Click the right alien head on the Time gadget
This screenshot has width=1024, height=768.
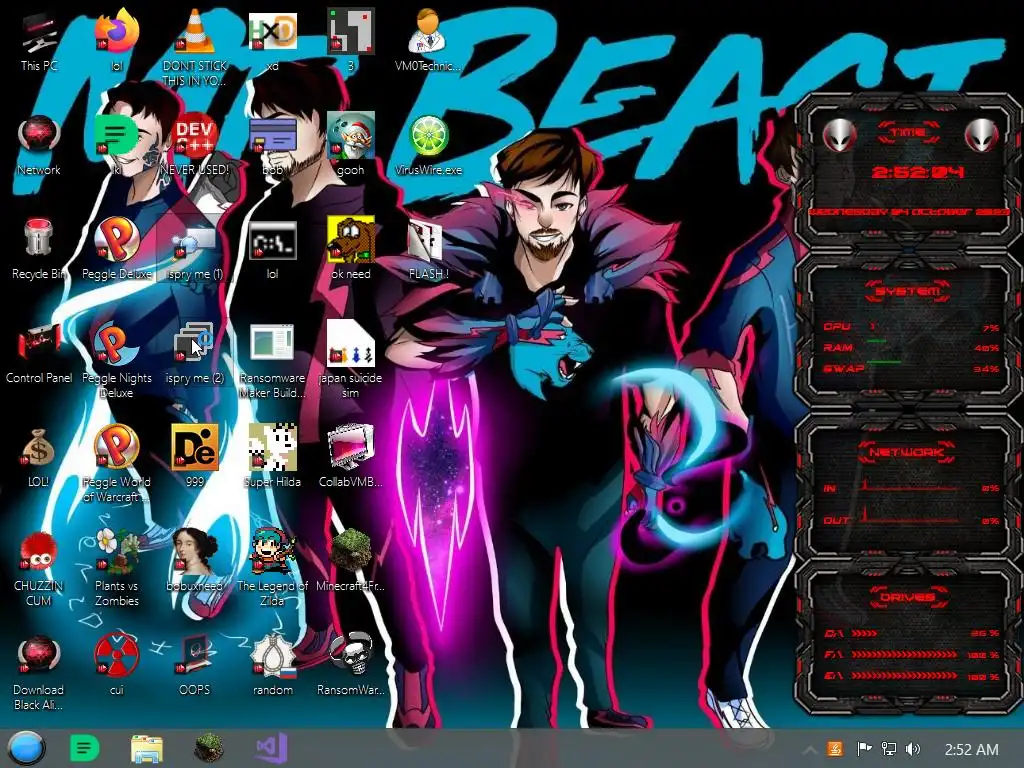click(x=981, y=135)
